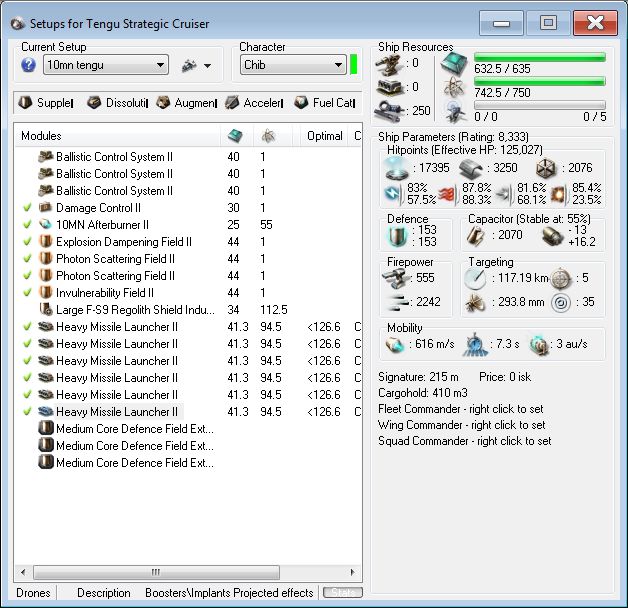Screen dimensions: 628x608
Task: Click the Optimal column header
Action: pyautogui.click(x=324, y=136)
